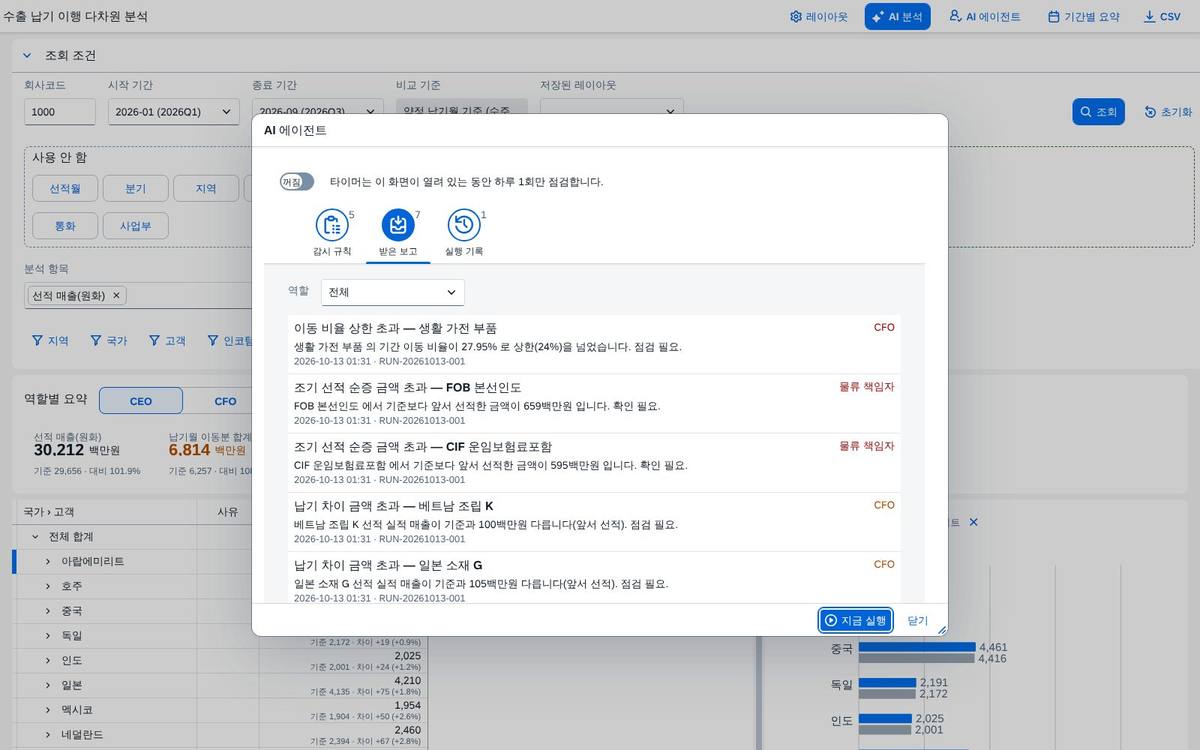The height and width of the screenshot is (750, 1200).
Task: Open the AI 에이전트 toolbar button
Action: [x=984, y=17]
